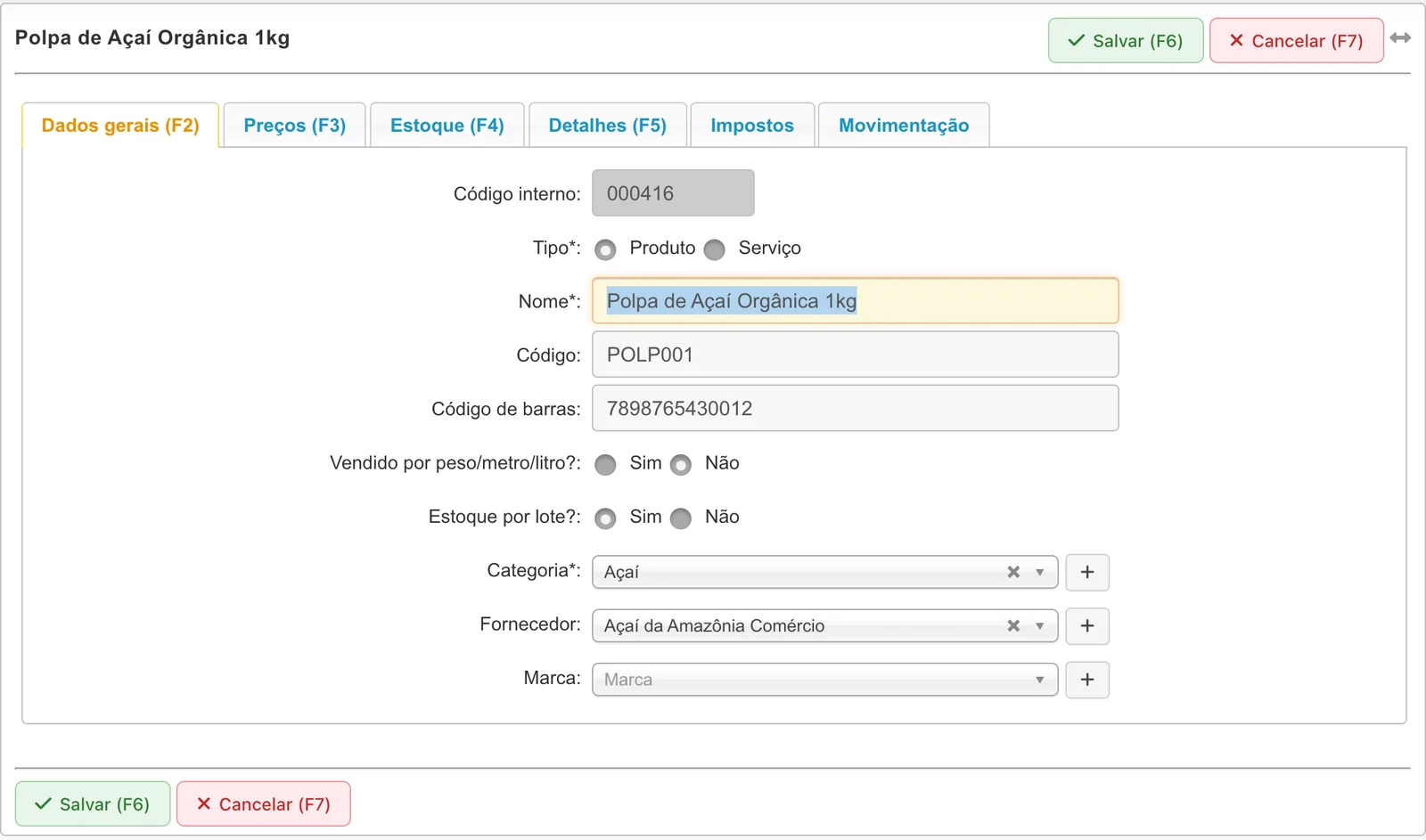This screenshot has width=1426, height=840.
Task: Open the Fornecedor dropdown arrow
Action: pos(1039,625)
